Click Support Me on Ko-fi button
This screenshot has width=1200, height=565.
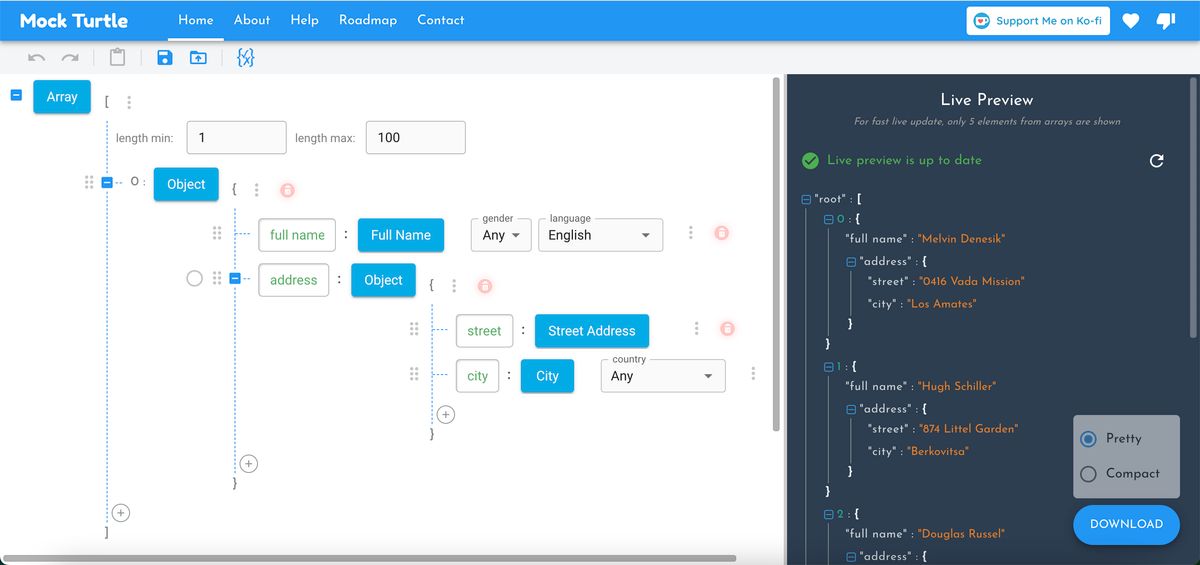pos(1038,21)
